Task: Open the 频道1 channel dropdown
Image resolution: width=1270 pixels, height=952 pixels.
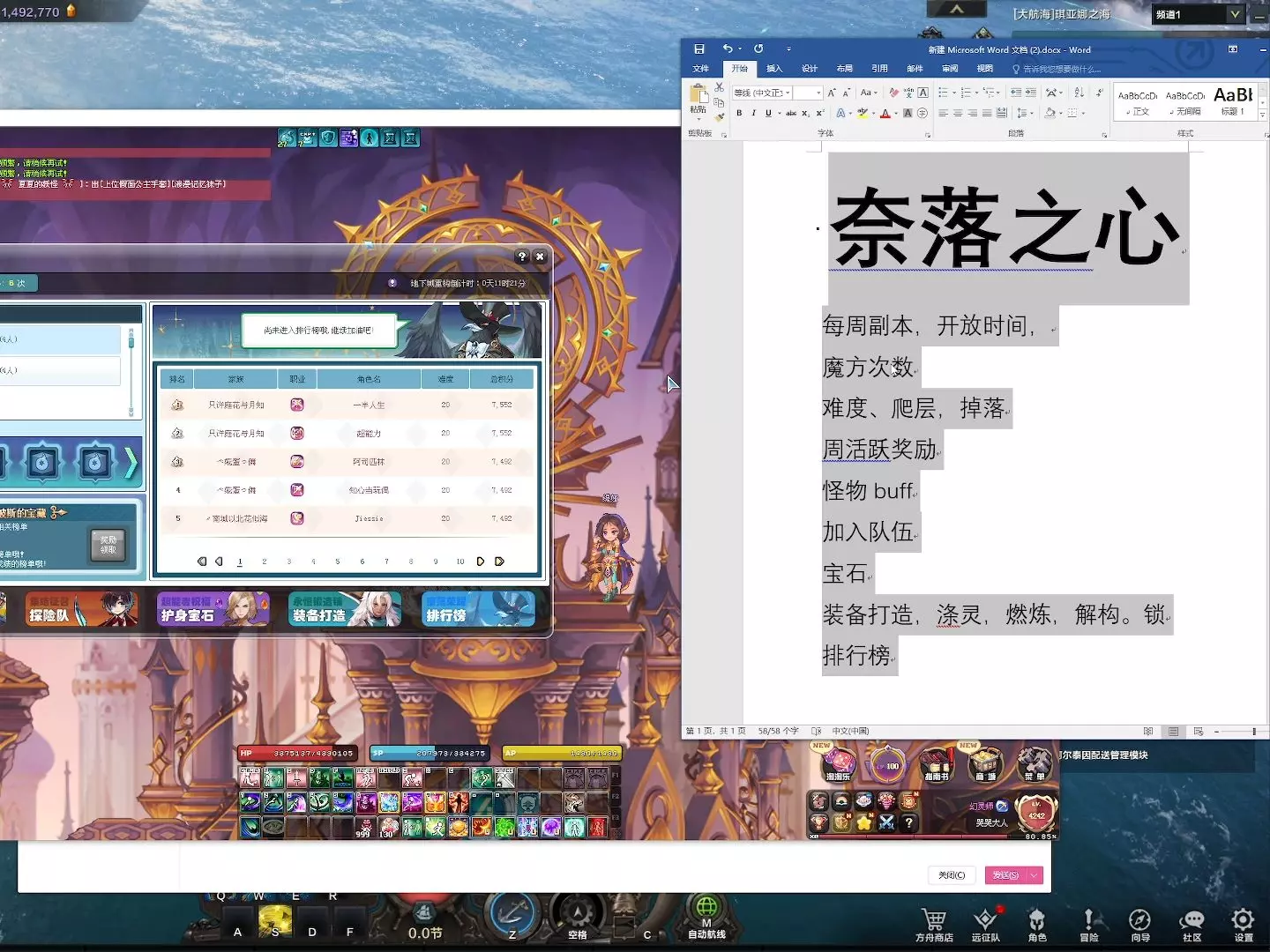Action: pos(1235,14)
